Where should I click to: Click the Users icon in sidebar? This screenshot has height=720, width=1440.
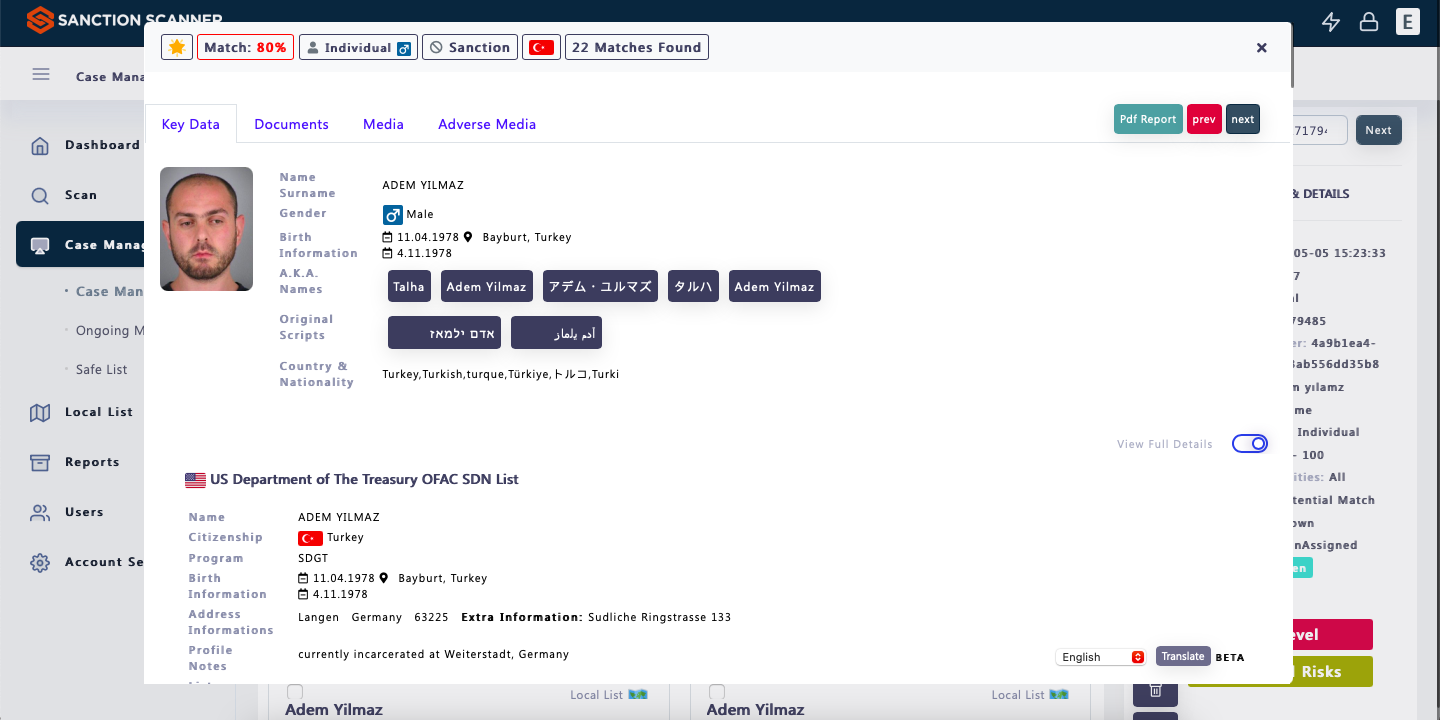point(40,512)
